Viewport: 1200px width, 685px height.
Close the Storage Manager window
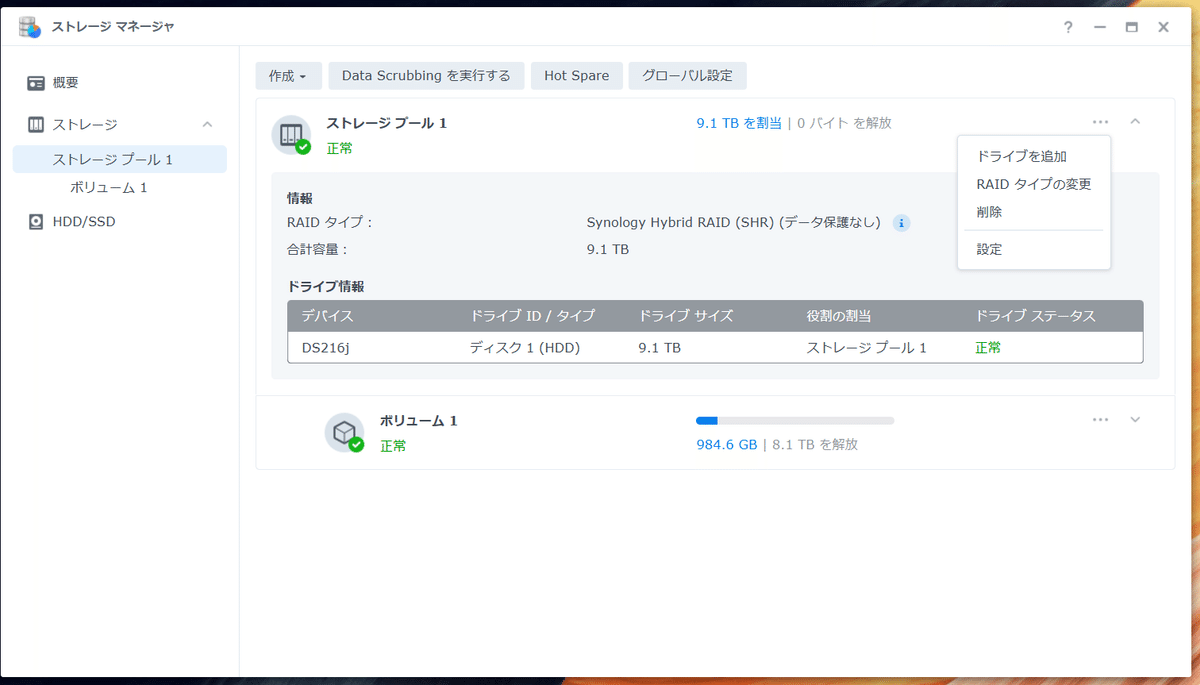click(x=1163, y=27)
